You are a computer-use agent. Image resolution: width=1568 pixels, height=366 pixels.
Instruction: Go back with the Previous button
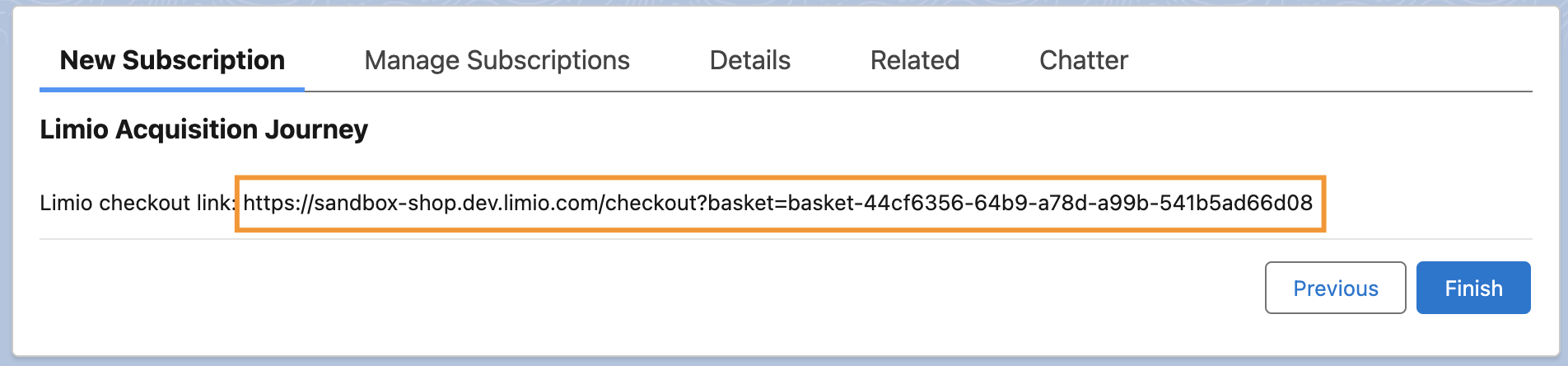click(1335, 288)
